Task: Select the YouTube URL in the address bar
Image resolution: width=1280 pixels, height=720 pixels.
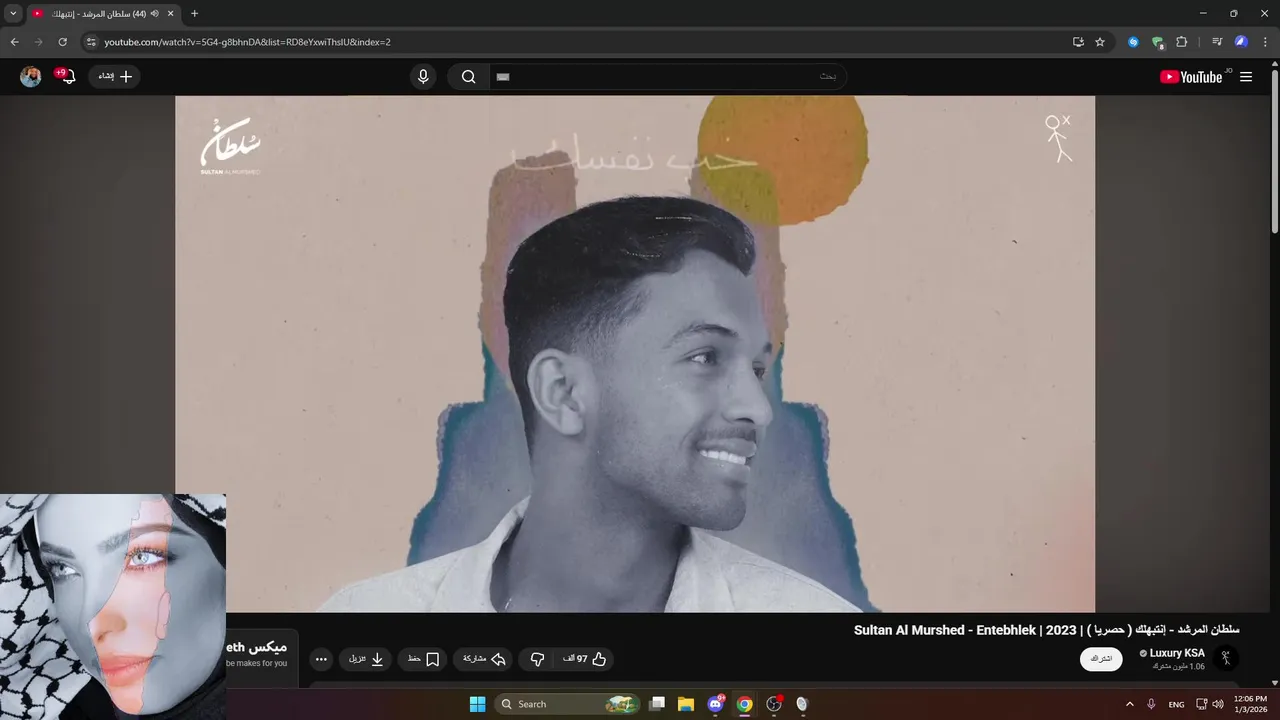Action: pos(247,42)
